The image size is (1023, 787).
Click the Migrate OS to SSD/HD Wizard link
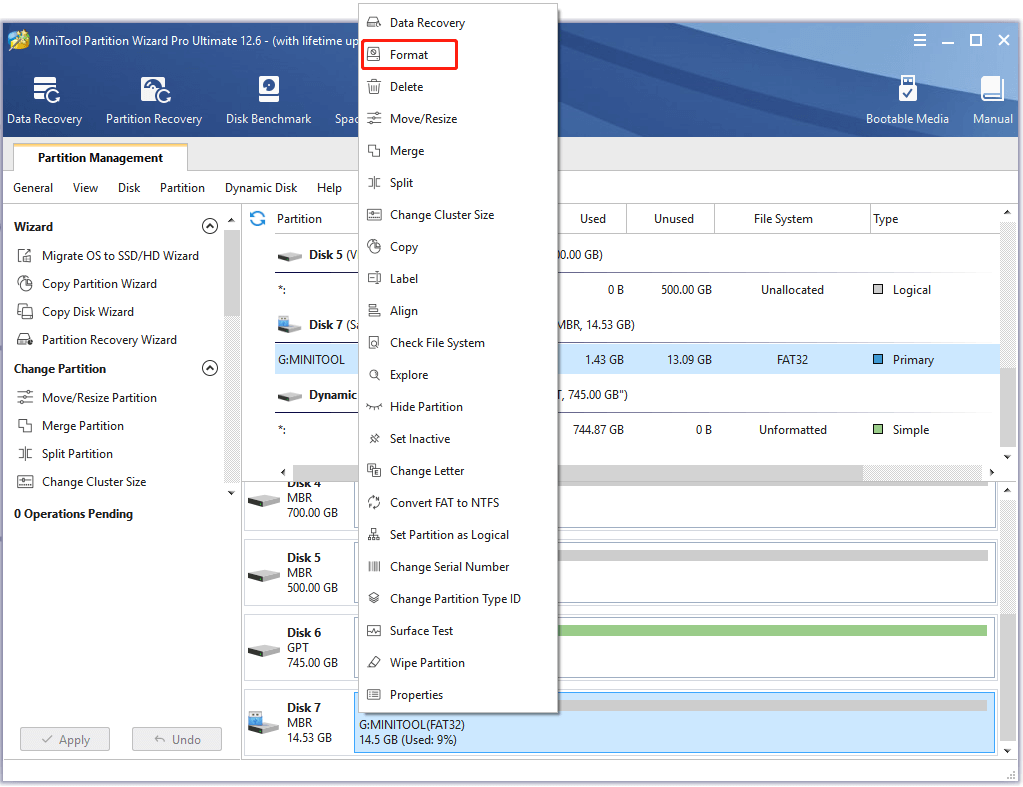click(120, 256)
